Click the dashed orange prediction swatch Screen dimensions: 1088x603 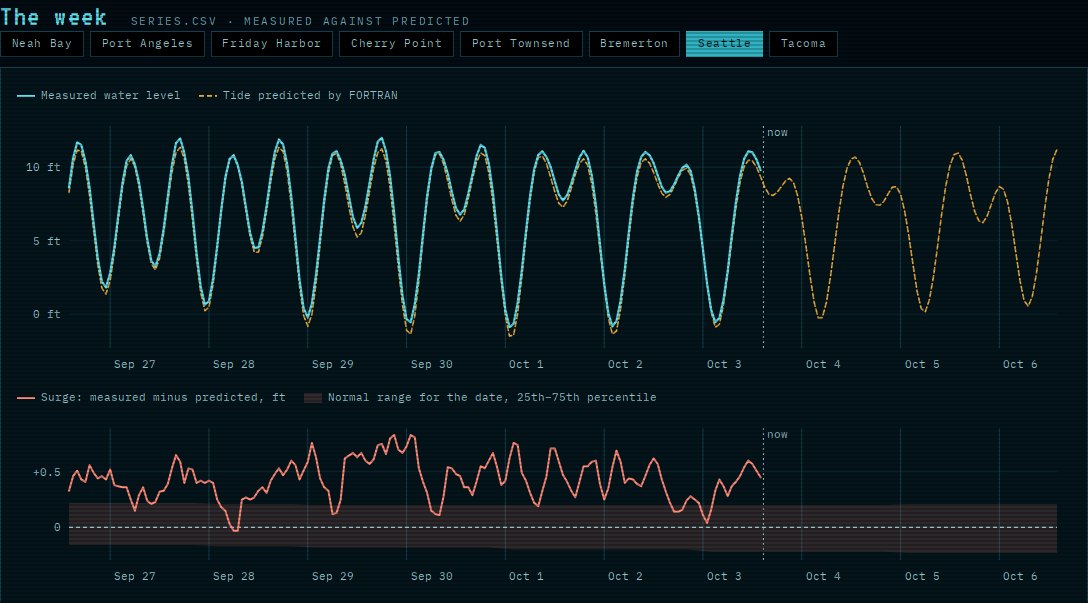(207, 96)
